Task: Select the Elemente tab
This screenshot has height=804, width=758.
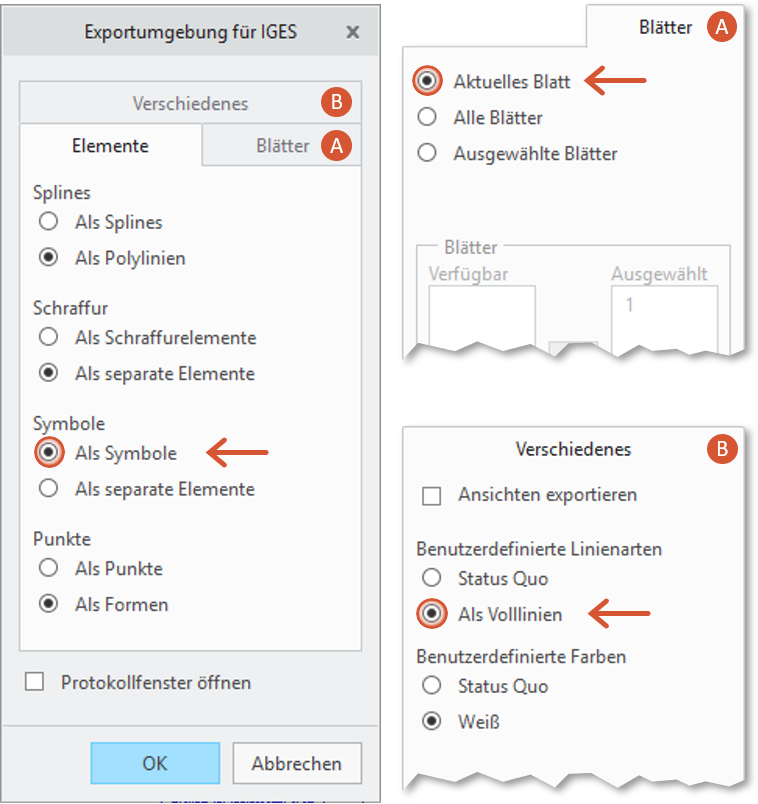Action: point(110,146)
